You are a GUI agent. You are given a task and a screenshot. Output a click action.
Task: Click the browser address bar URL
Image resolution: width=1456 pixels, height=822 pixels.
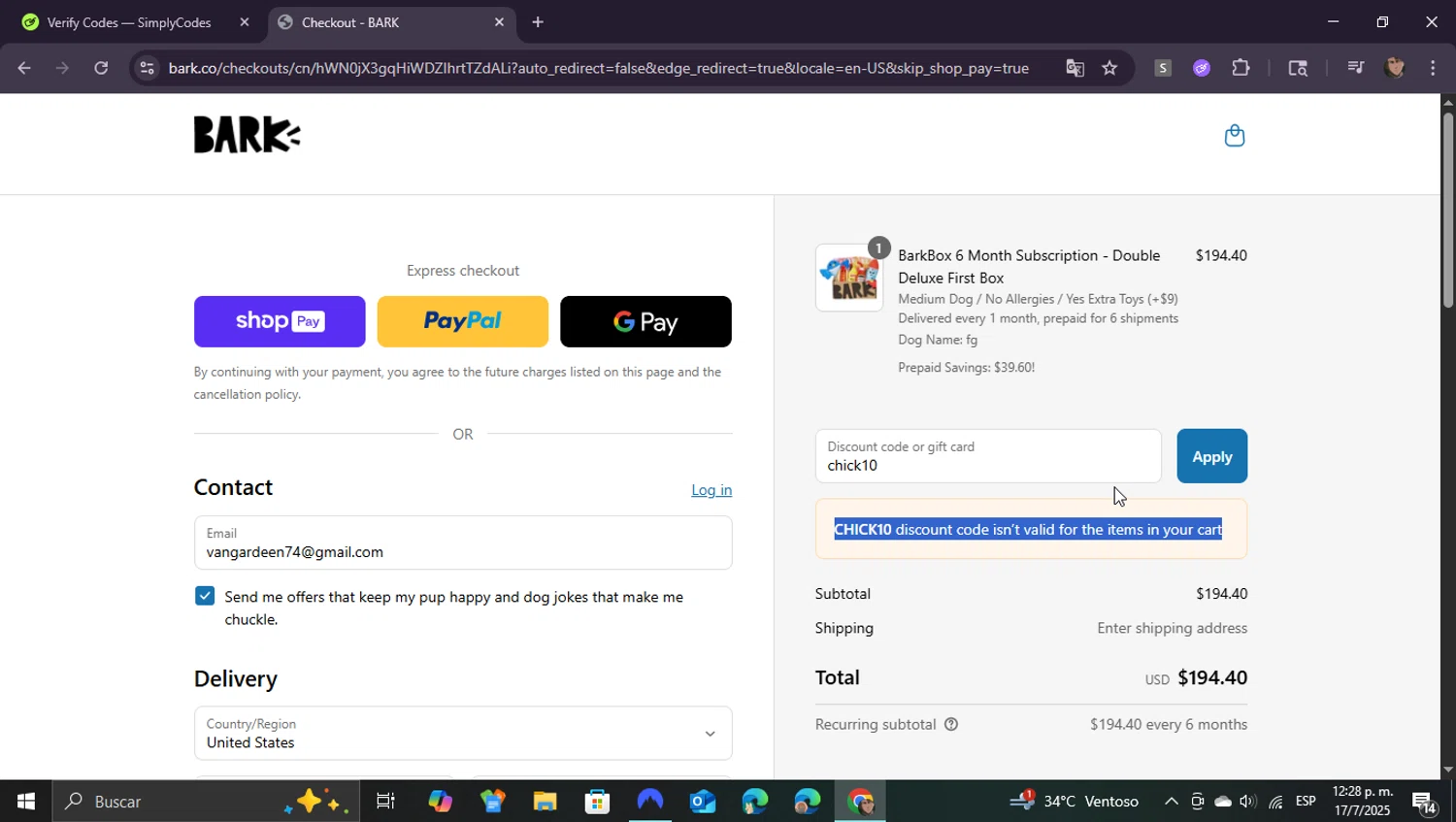coord(598,68)
